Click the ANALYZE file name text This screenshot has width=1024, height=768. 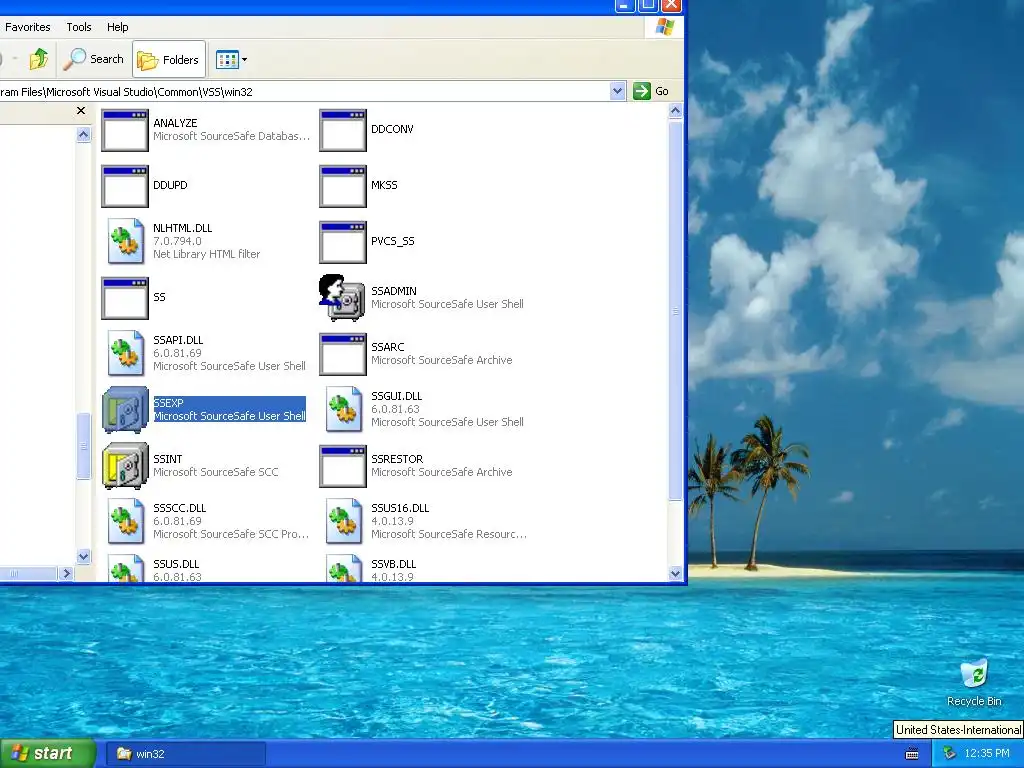[x=175, y=123]
